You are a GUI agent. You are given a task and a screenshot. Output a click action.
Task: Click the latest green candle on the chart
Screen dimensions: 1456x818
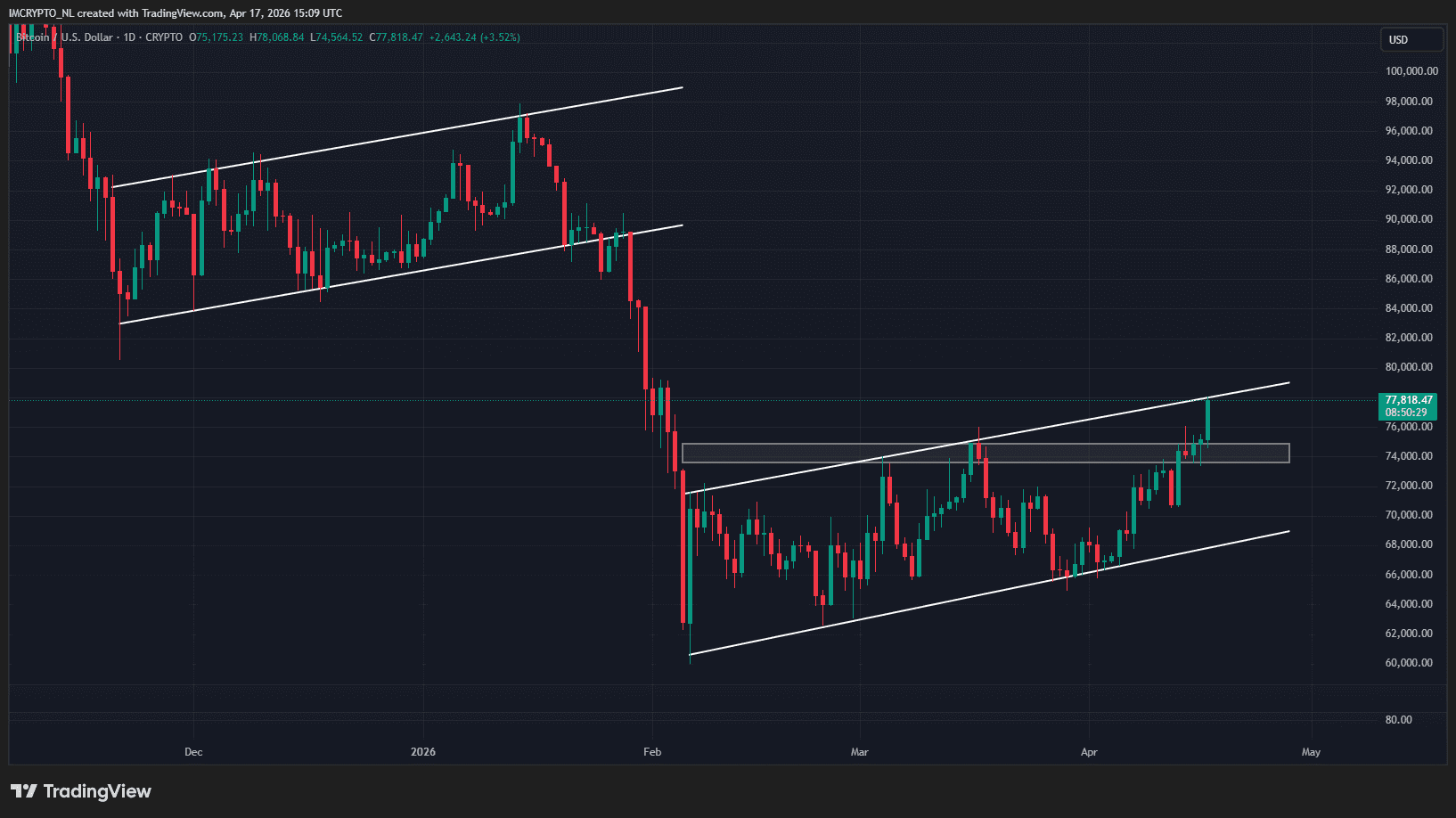point(1207,421)
